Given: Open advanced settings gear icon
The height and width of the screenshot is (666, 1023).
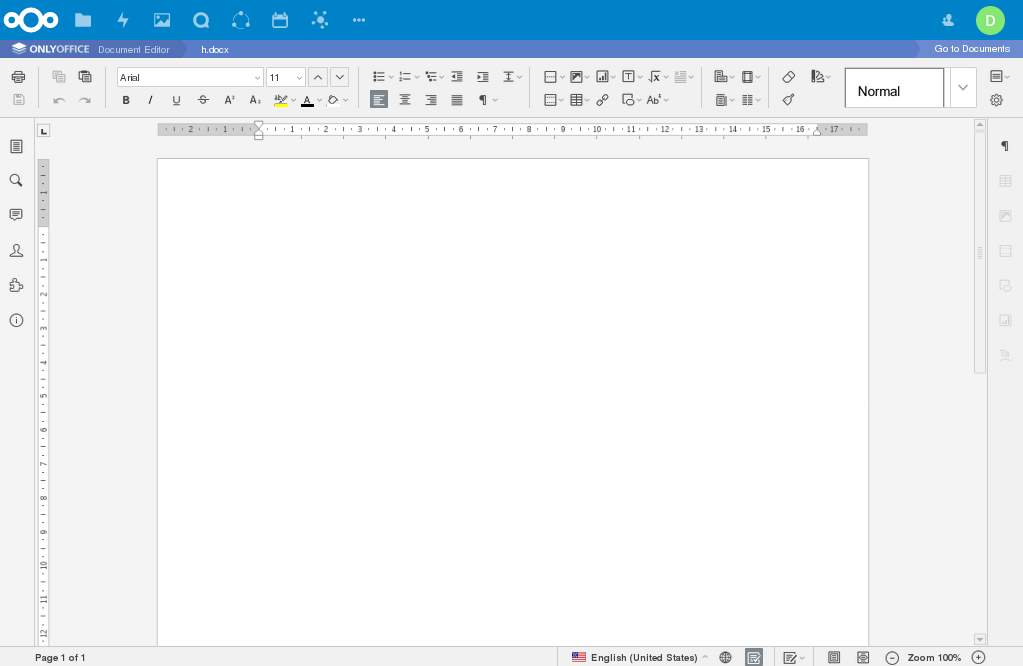Looking at the screenshot, I should pos(996,100).
